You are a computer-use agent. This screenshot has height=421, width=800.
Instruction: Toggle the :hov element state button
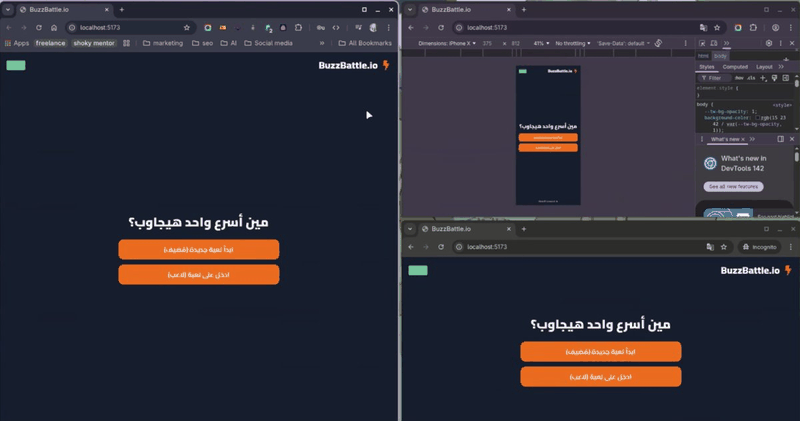[739, 78]
